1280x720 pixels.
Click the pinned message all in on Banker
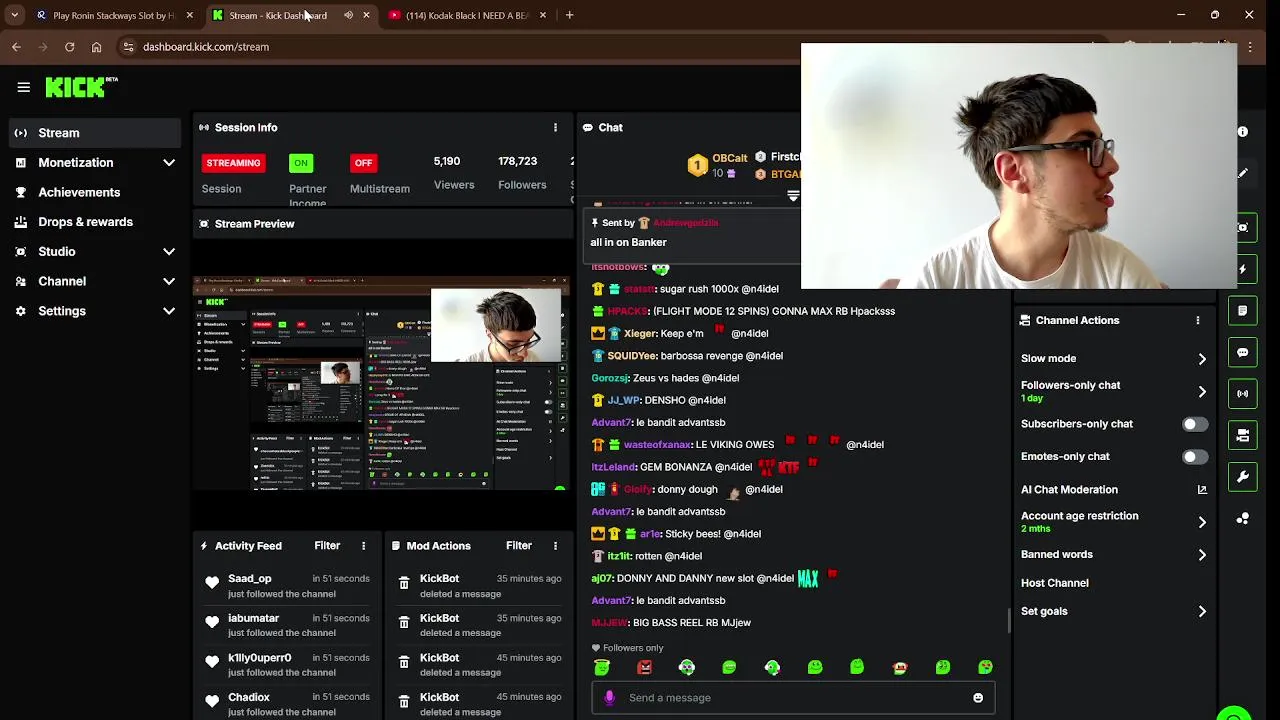point(628,242)
